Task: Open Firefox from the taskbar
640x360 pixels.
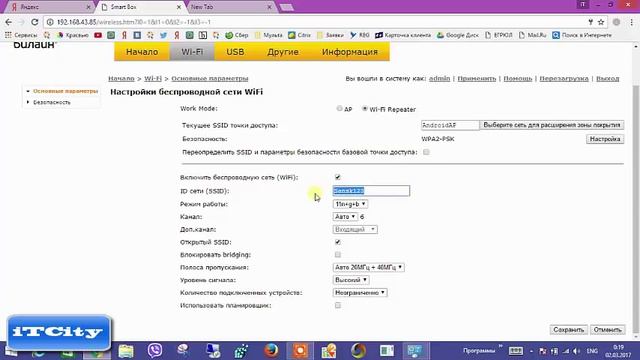Action: [x=271, y=351]
